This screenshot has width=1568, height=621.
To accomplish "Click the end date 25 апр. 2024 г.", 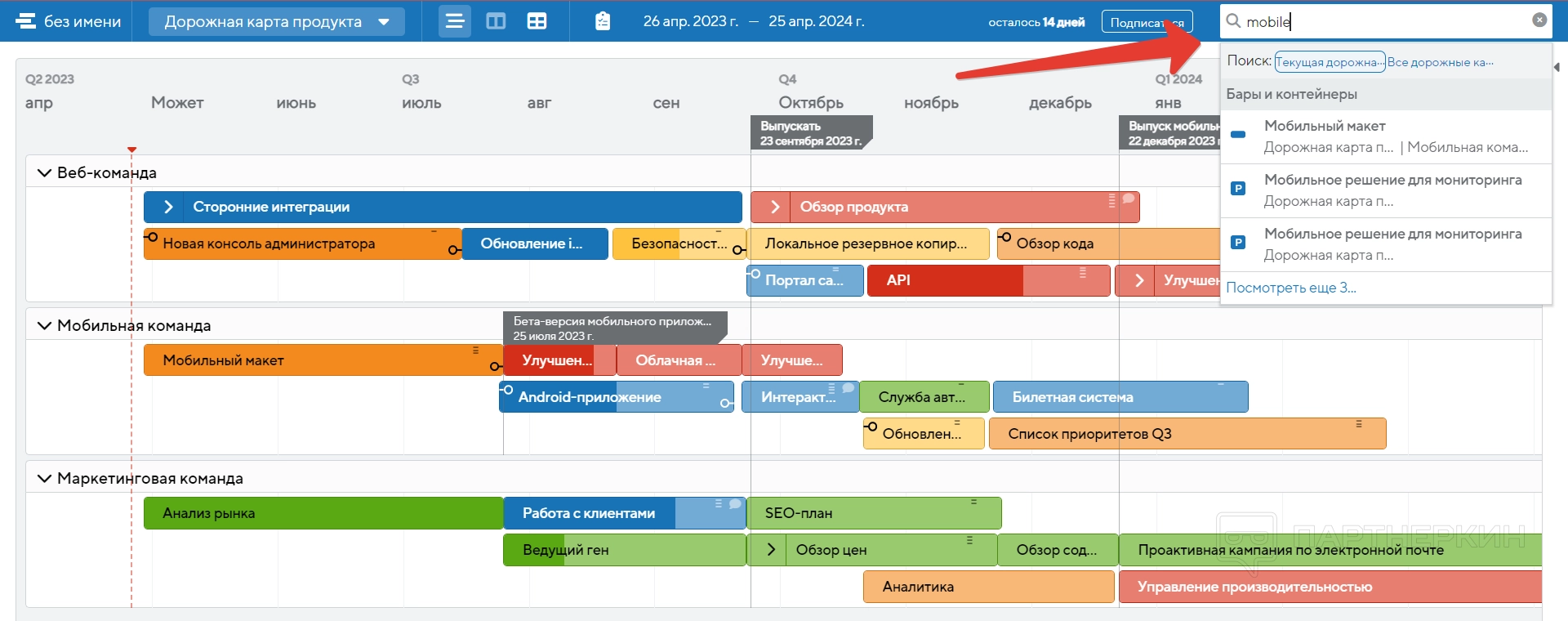I will (817, 21).
